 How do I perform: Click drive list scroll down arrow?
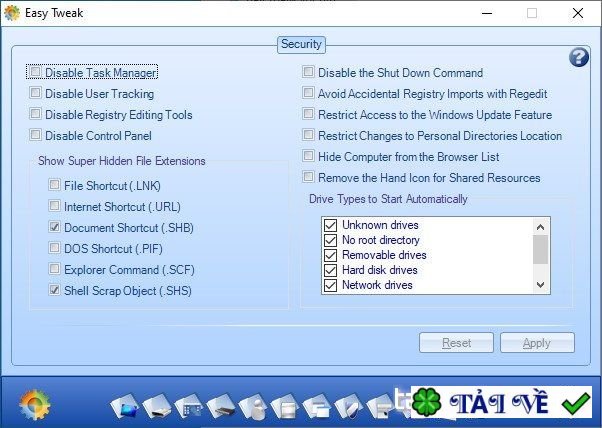541,284
